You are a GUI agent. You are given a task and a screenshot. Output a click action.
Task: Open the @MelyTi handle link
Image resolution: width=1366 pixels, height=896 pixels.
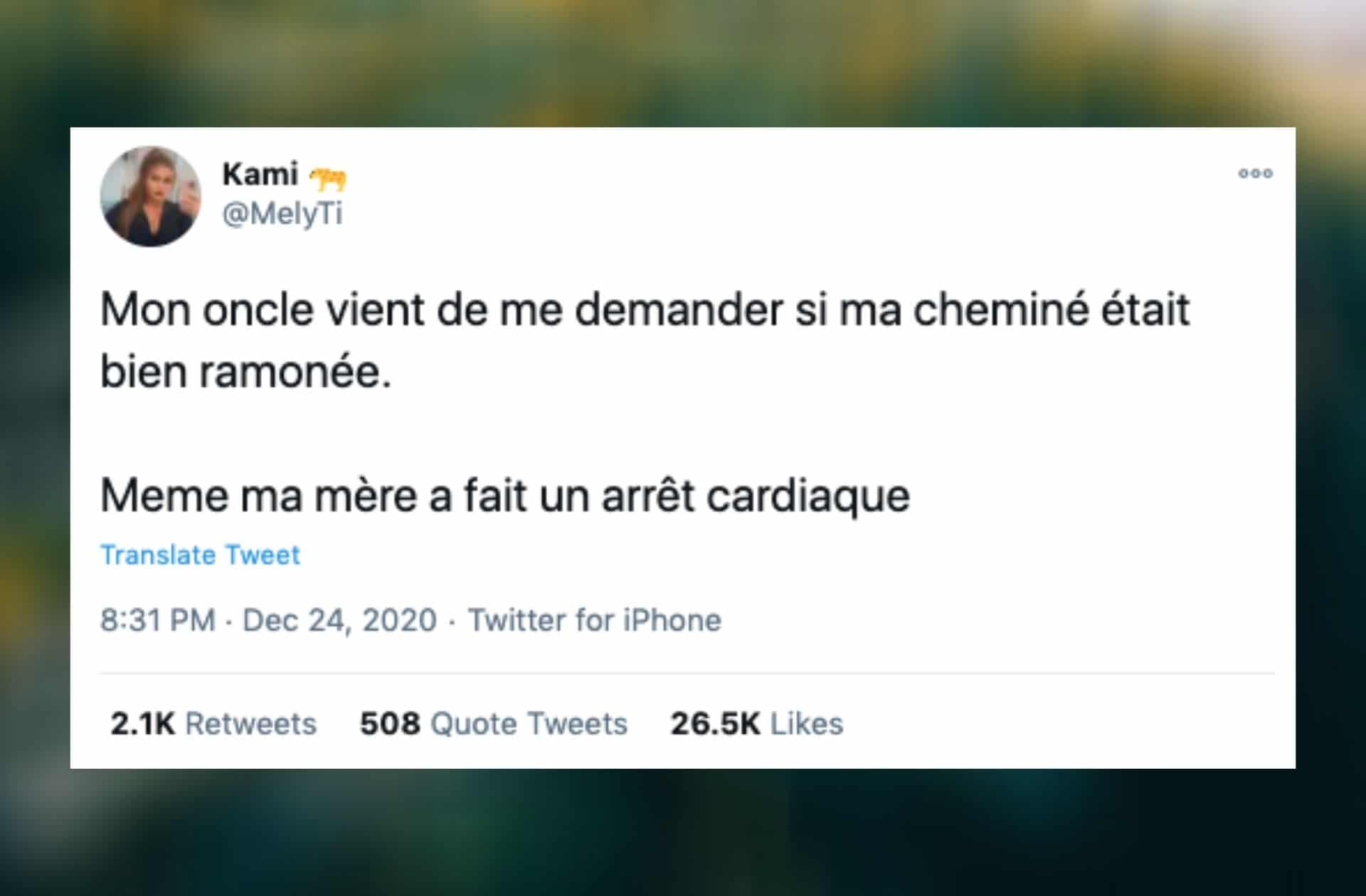tap(282, 213)
